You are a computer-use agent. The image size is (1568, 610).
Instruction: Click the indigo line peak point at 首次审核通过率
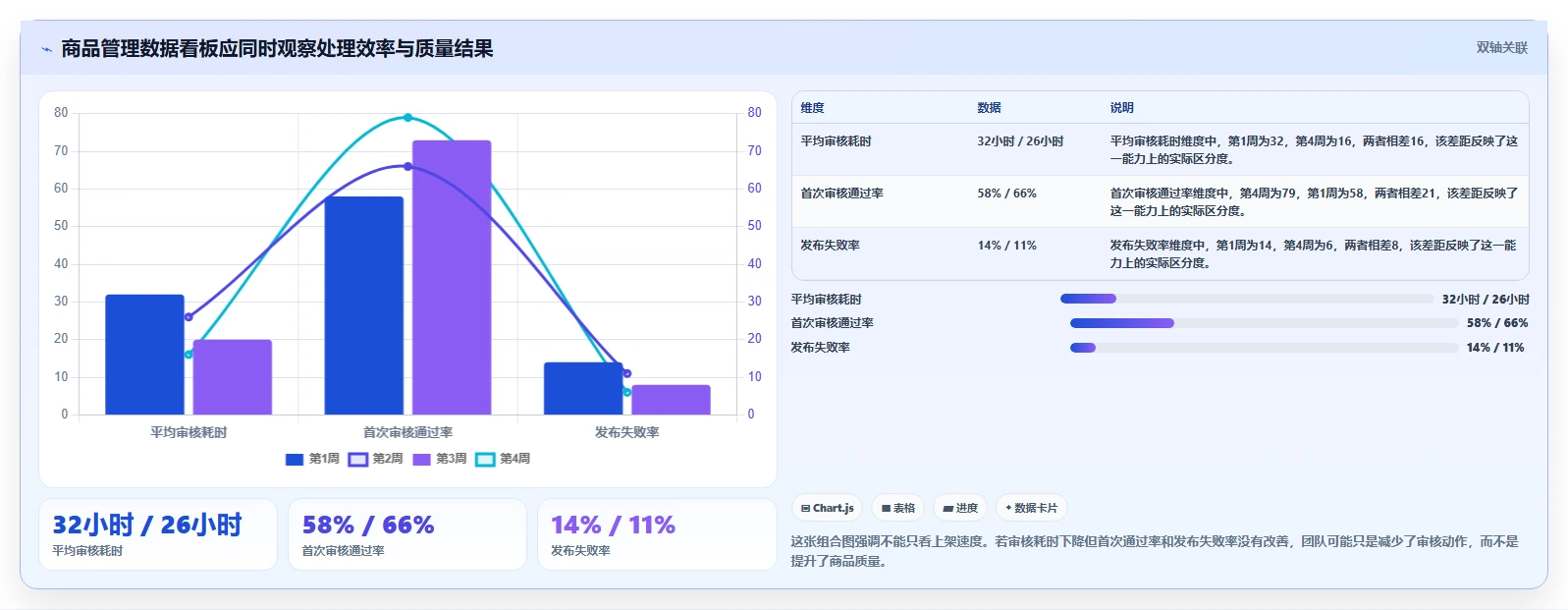click(x=407, y=166)
